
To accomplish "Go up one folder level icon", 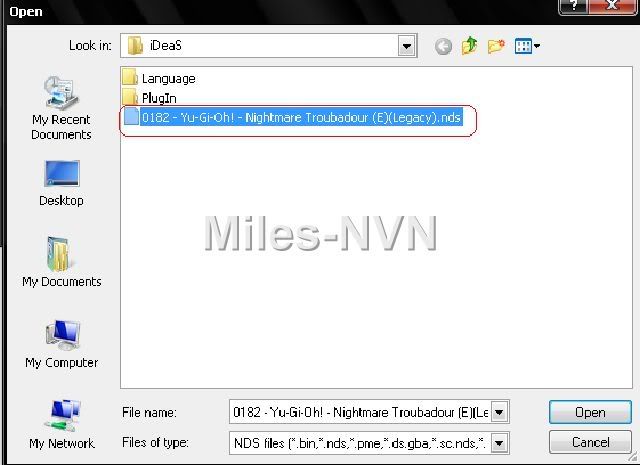I will [469, 46].
